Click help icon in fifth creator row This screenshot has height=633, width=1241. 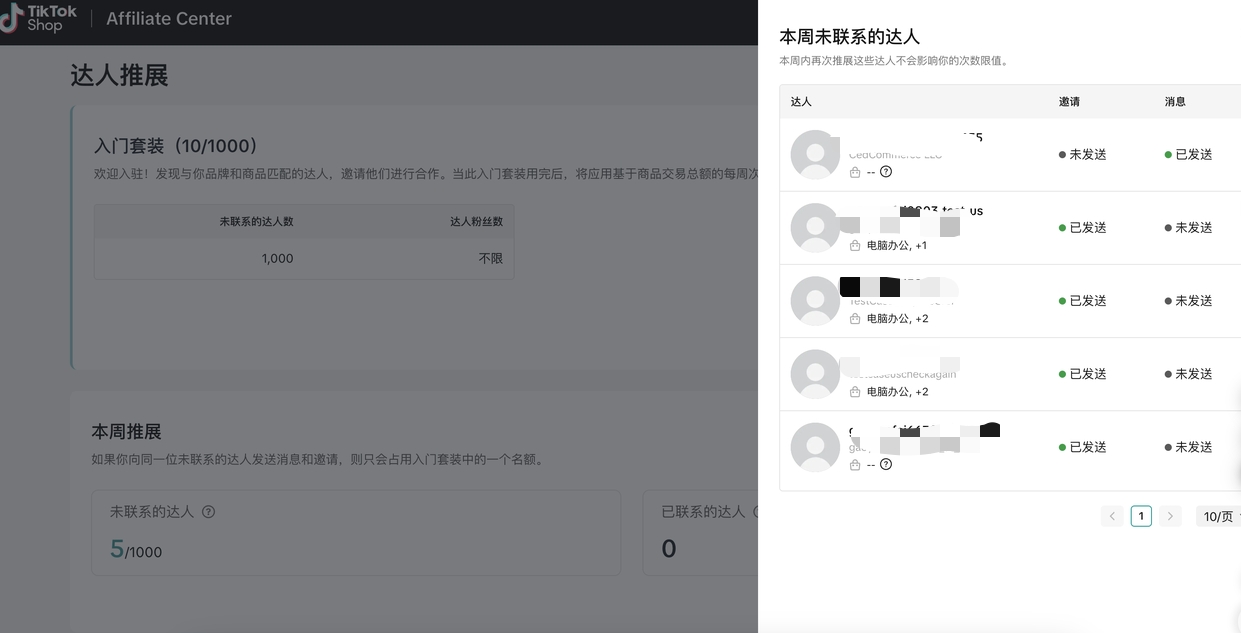point(886,464)
